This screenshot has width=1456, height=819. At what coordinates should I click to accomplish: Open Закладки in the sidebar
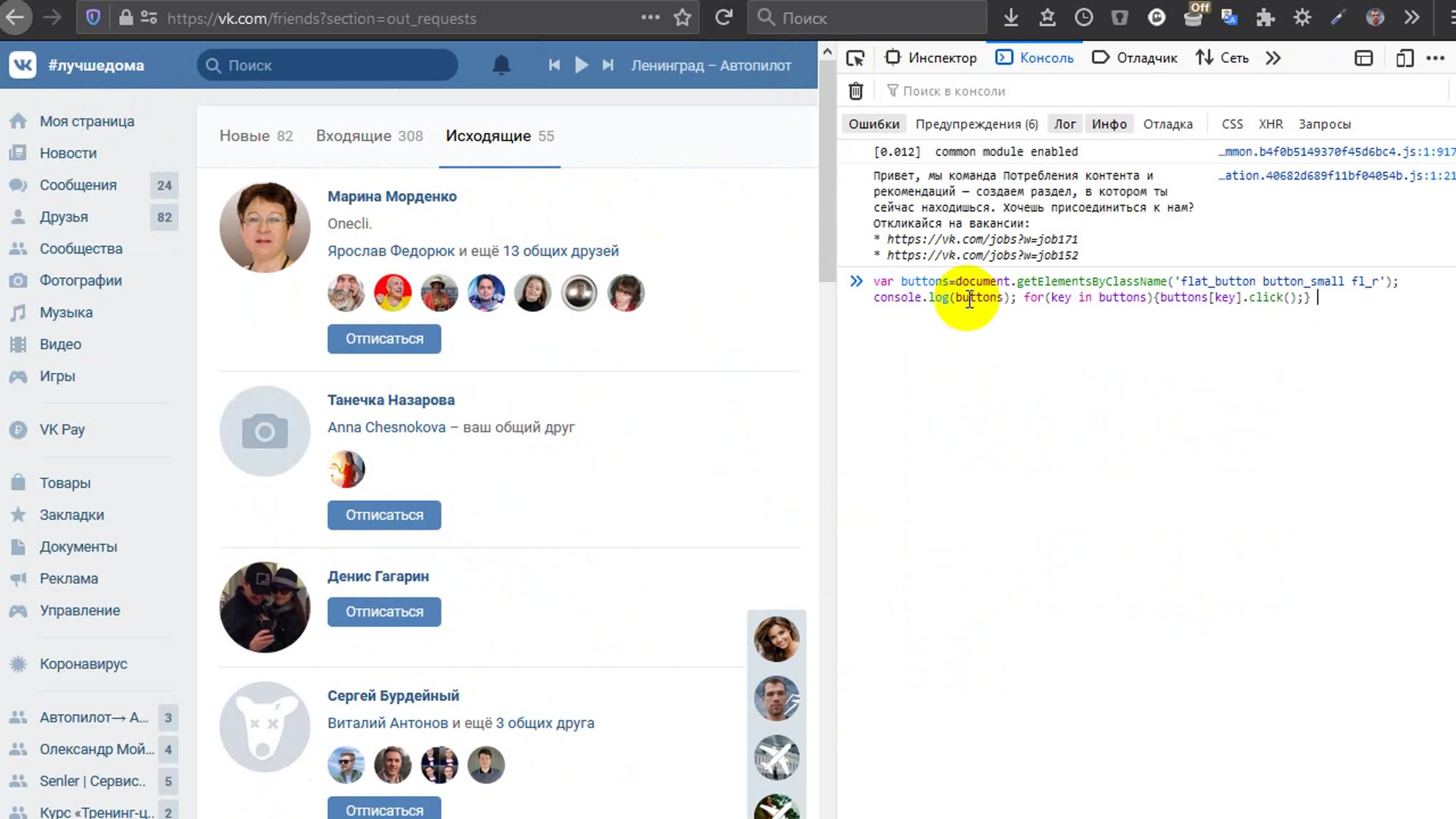(x=72, y=514)
